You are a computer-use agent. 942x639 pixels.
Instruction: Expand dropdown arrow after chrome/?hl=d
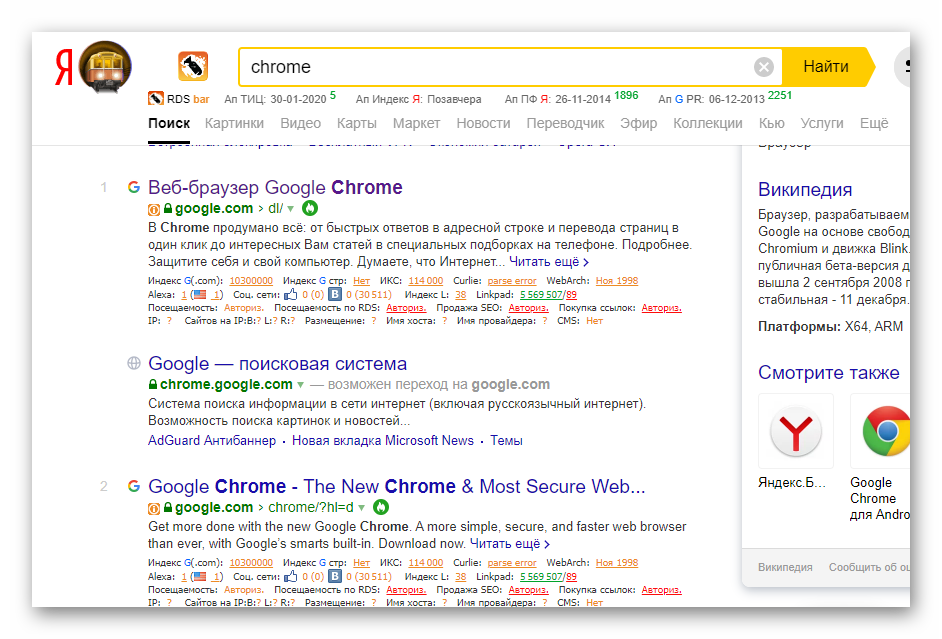tap(362, 508)
